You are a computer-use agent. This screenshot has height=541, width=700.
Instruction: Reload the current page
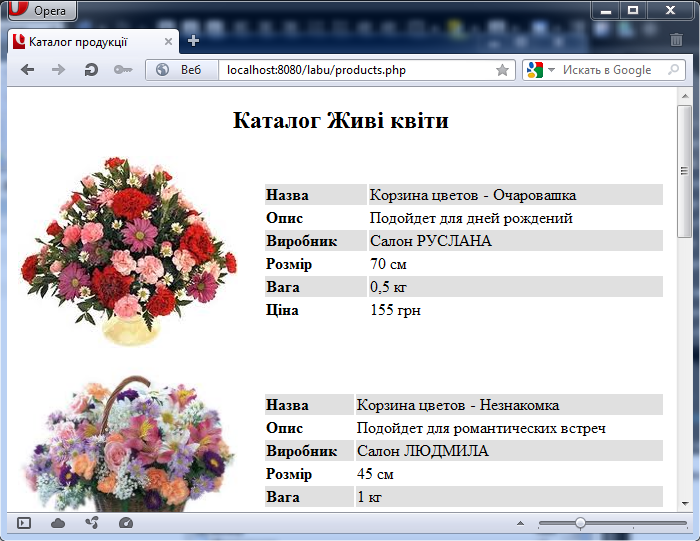click(90, 70)
